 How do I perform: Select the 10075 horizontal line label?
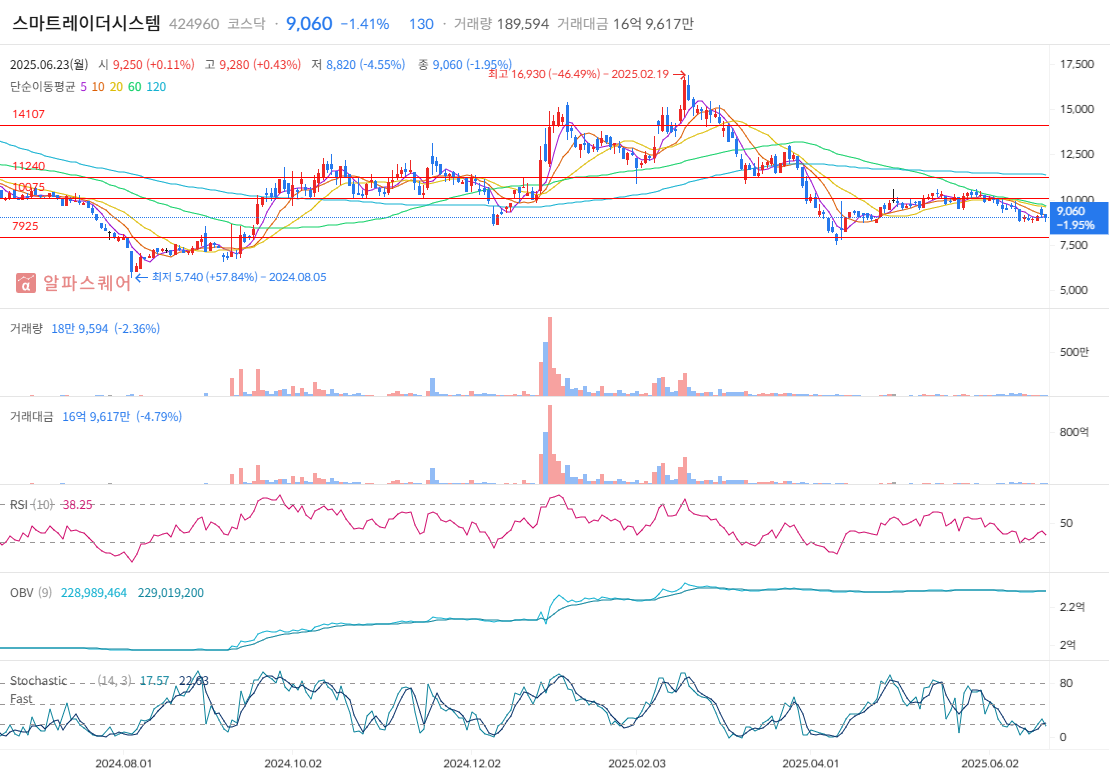pos(28,188)
